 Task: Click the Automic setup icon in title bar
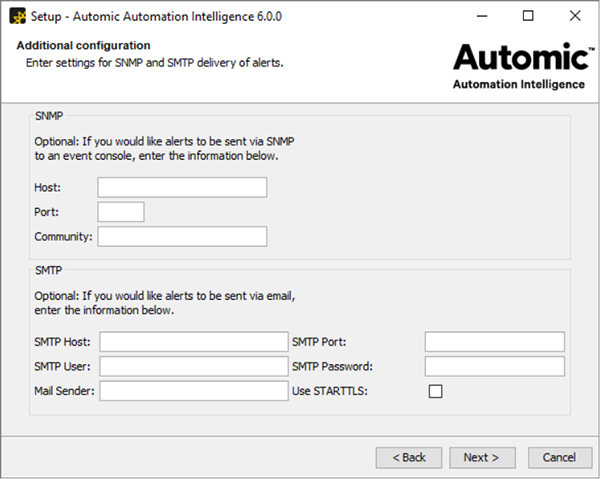(x=18, y=16)
